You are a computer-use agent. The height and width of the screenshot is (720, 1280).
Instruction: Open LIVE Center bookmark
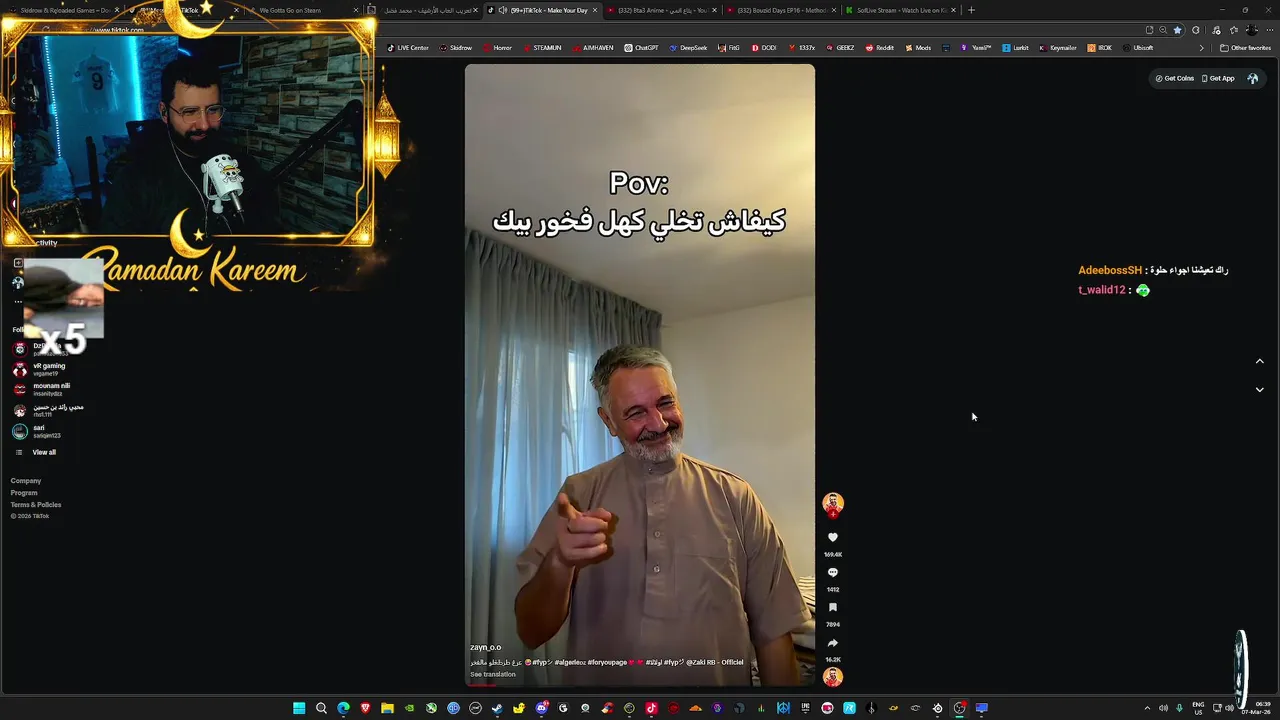408,48
